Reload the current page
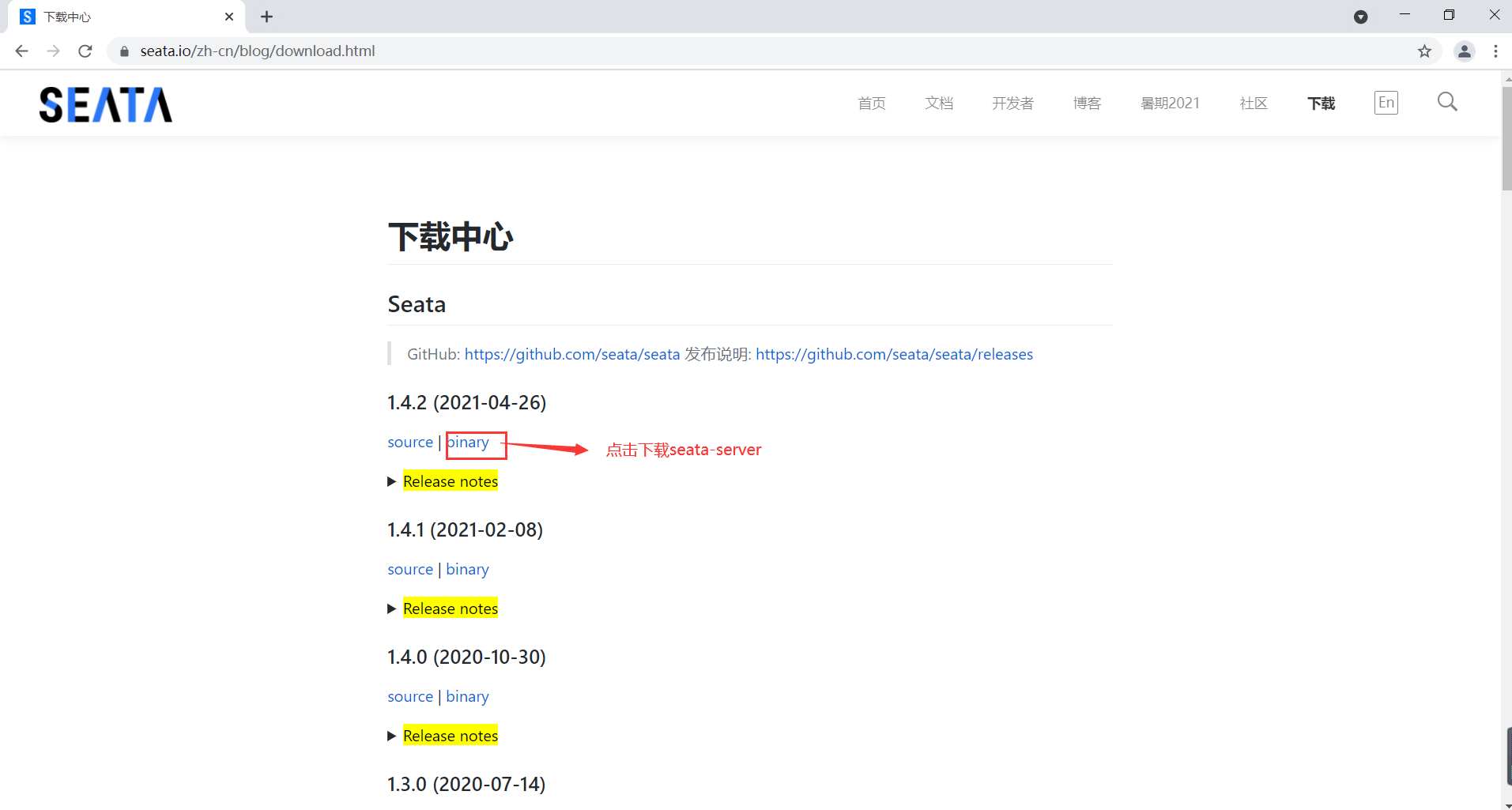Viewport: 1512px width, 810px height. pos(85,51)
